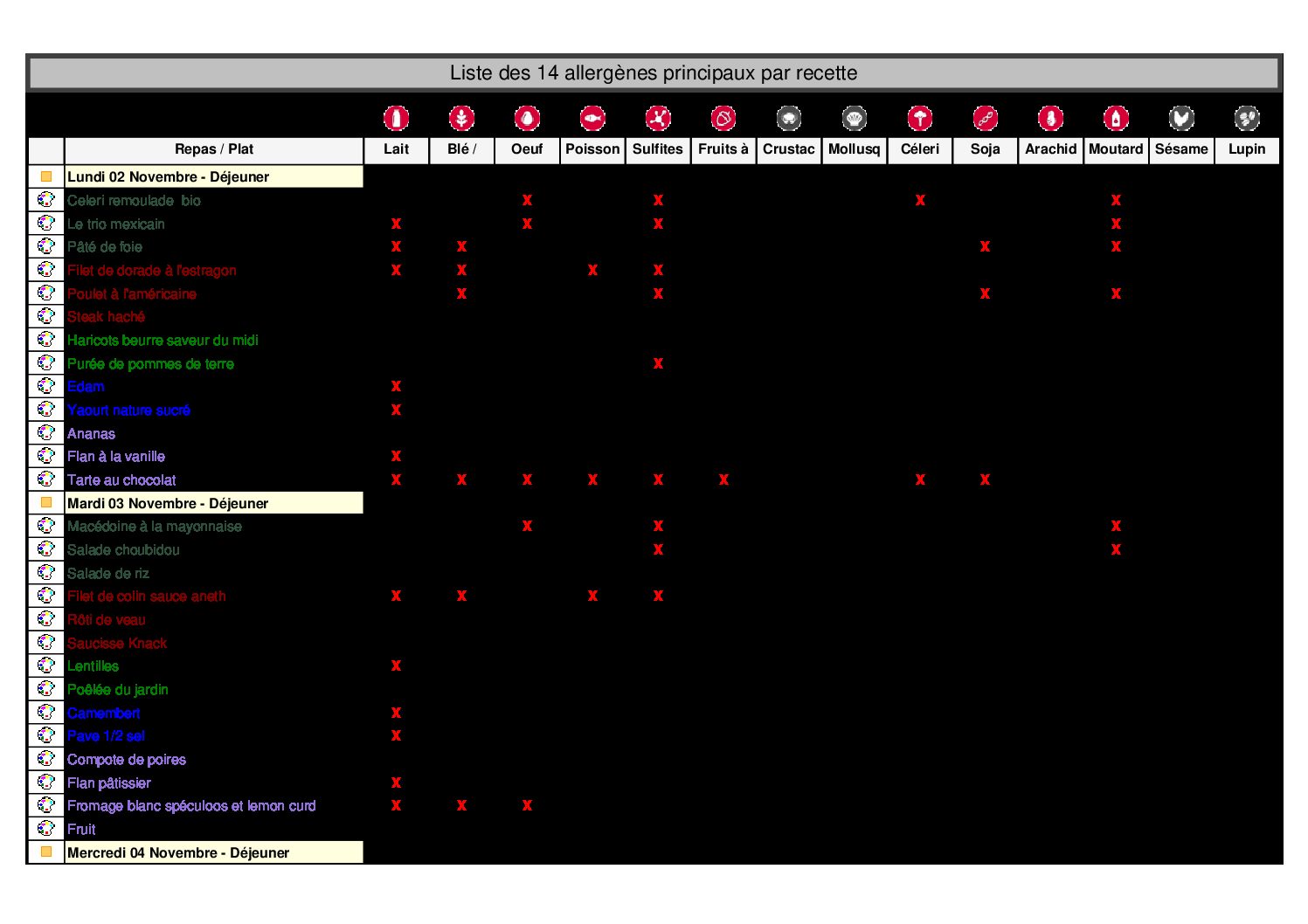The width and height of the screenshot is (1308, 924).
Task: Click the palette icon beside Steak haché
Action: 46,316
